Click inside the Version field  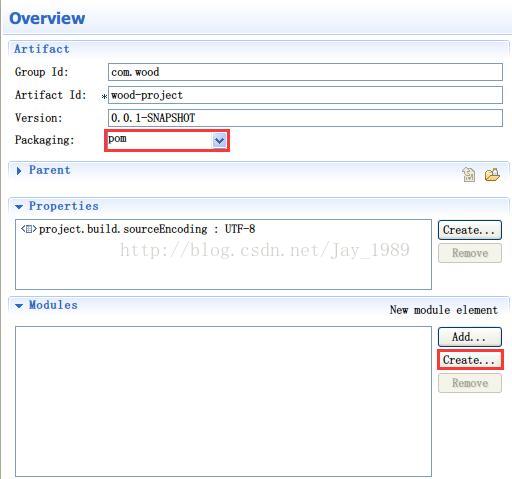pyautogui.click(x=305, y=118)
